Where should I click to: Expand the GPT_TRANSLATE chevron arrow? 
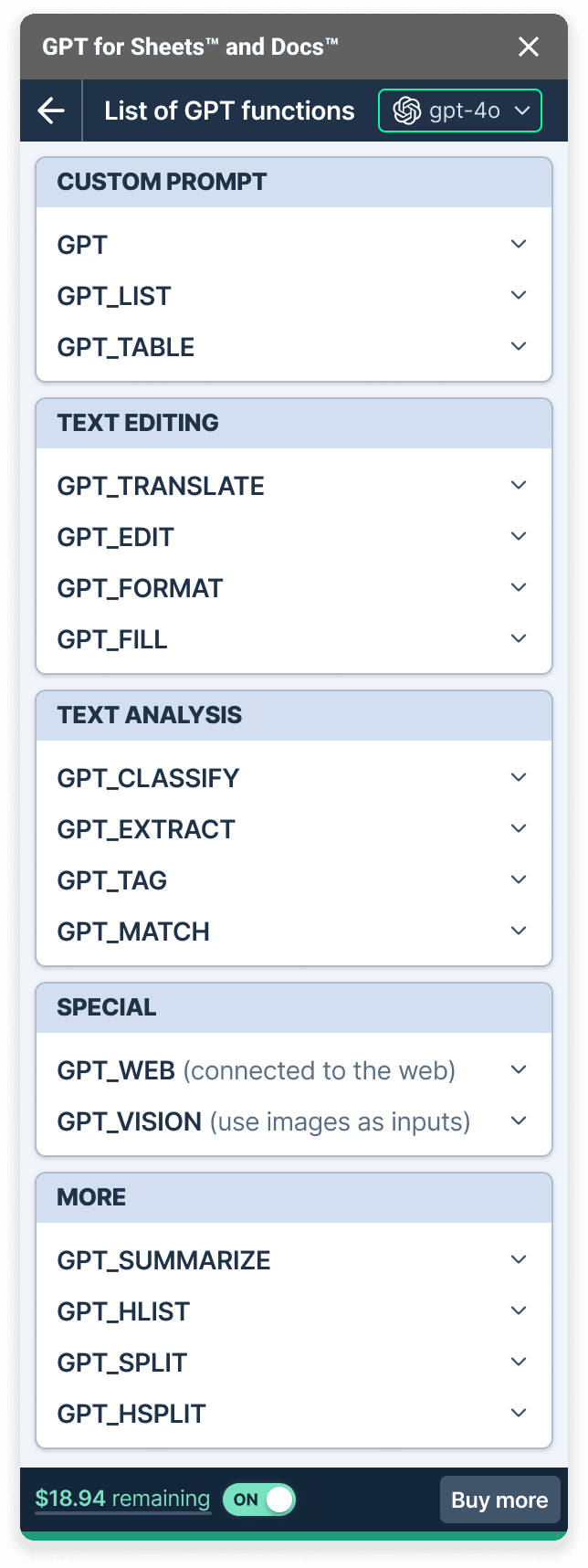pyautogui.click(x=519, y=485)
